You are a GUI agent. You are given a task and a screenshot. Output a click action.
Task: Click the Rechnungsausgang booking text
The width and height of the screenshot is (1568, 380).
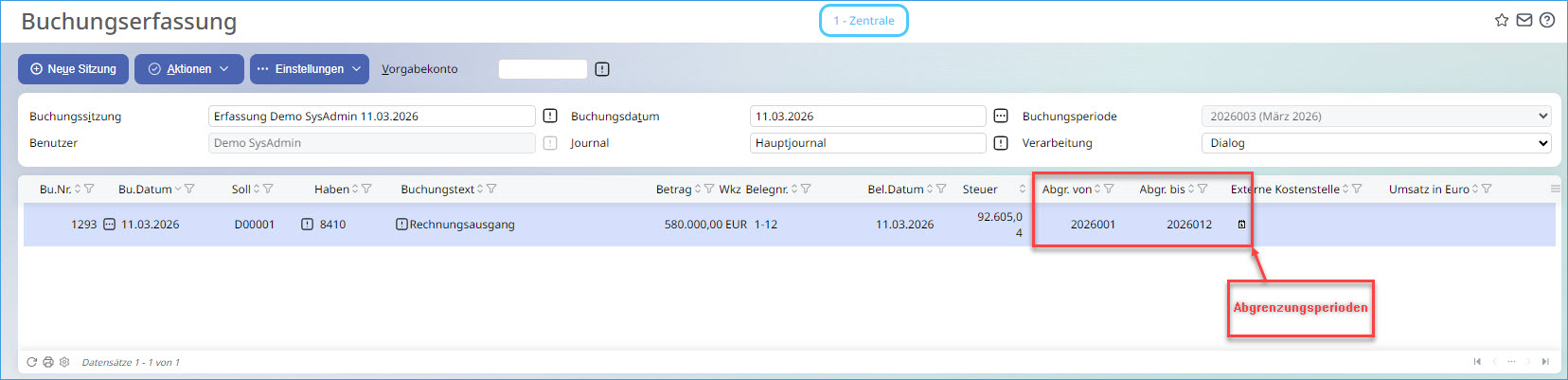tap(462, 225)
